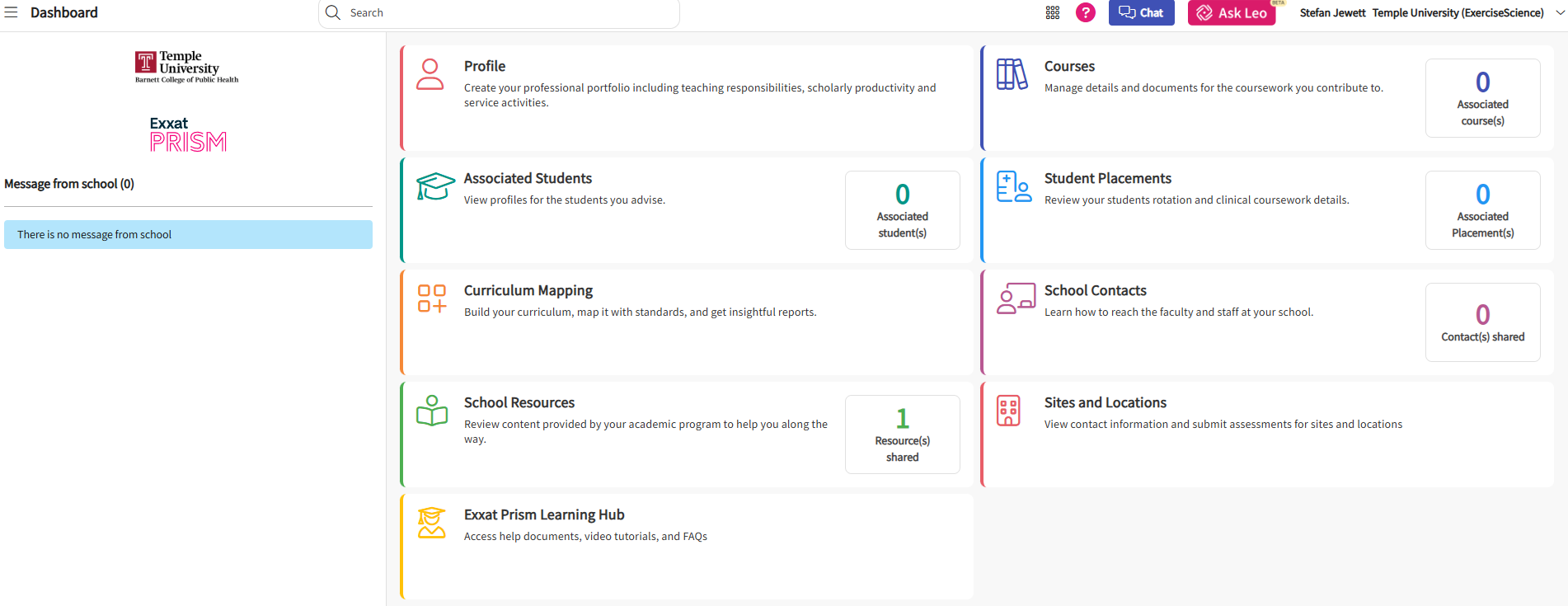Open the Ask Leo assistant
This screenshot has height=606, width=1568.
click(1232, 12)
